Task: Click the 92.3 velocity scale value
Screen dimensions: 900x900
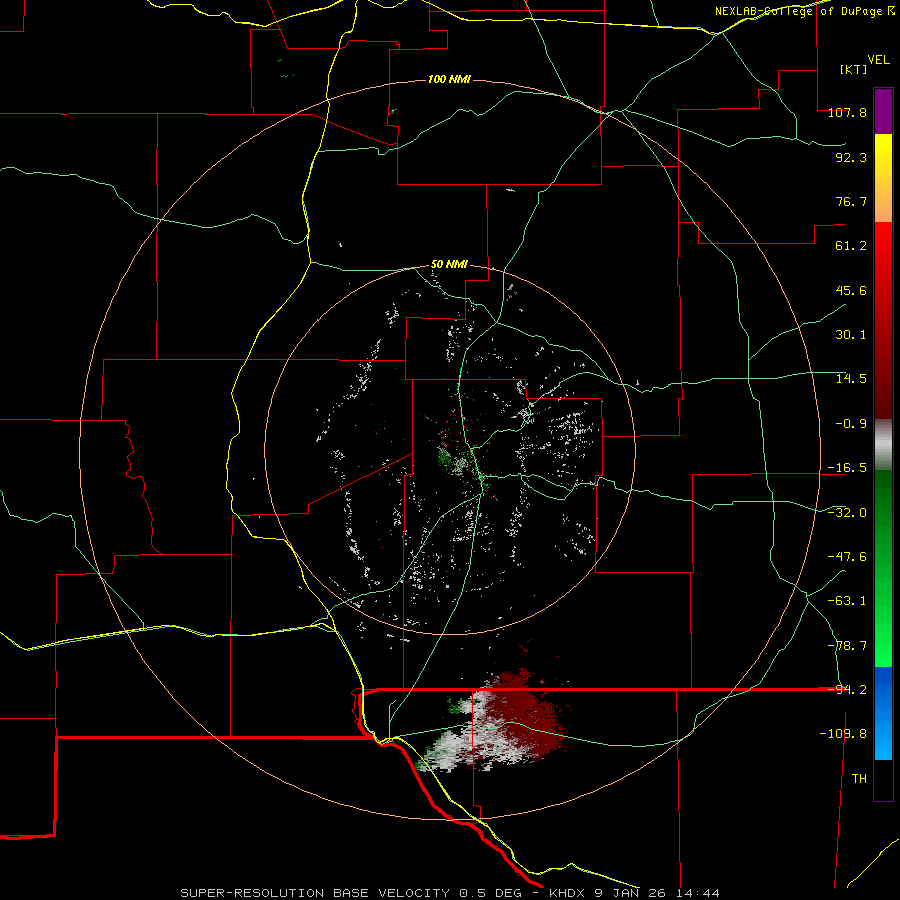Action: click(x=851, y=157)
